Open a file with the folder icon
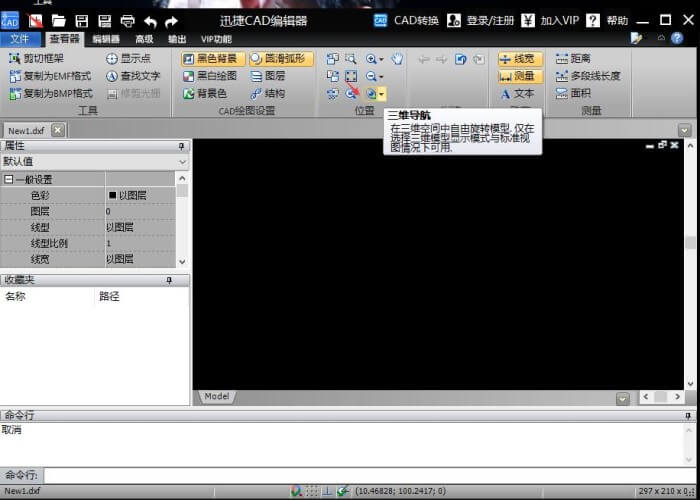This screenshot has width=700, height=500. tap(58, 21)
